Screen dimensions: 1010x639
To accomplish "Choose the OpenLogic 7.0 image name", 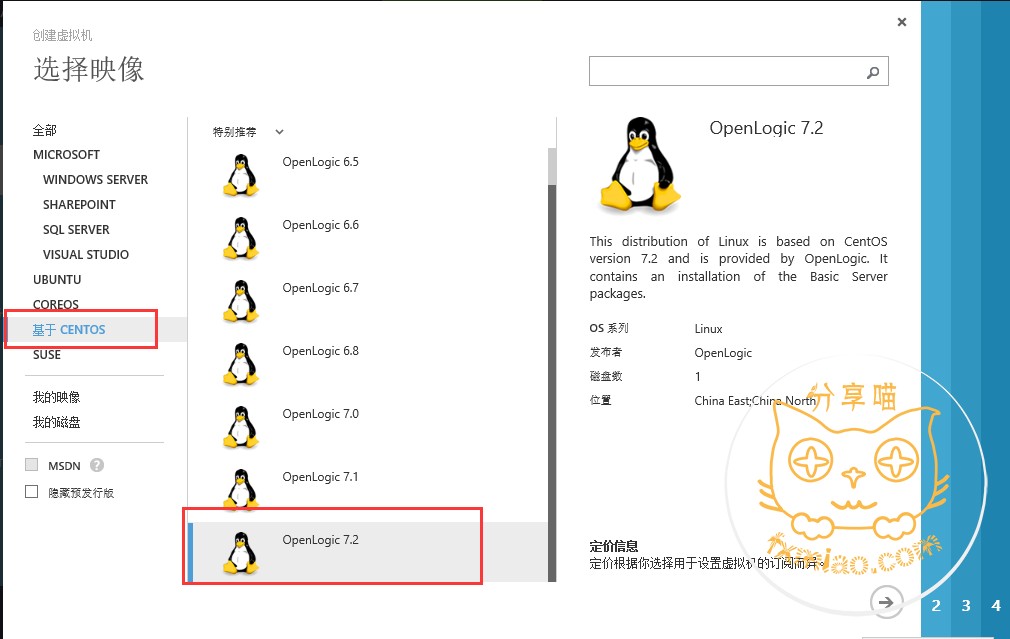I will point(321,414).
